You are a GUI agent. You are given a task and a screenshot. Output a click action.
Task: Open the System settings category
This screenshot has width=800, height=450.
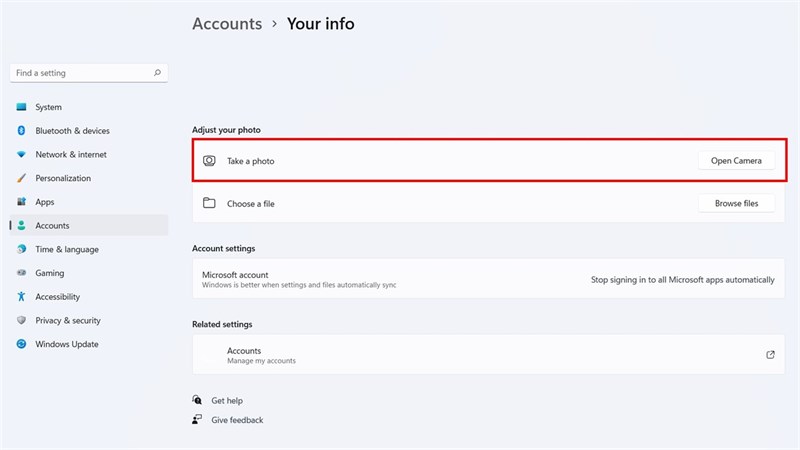[x=89, y=107]
